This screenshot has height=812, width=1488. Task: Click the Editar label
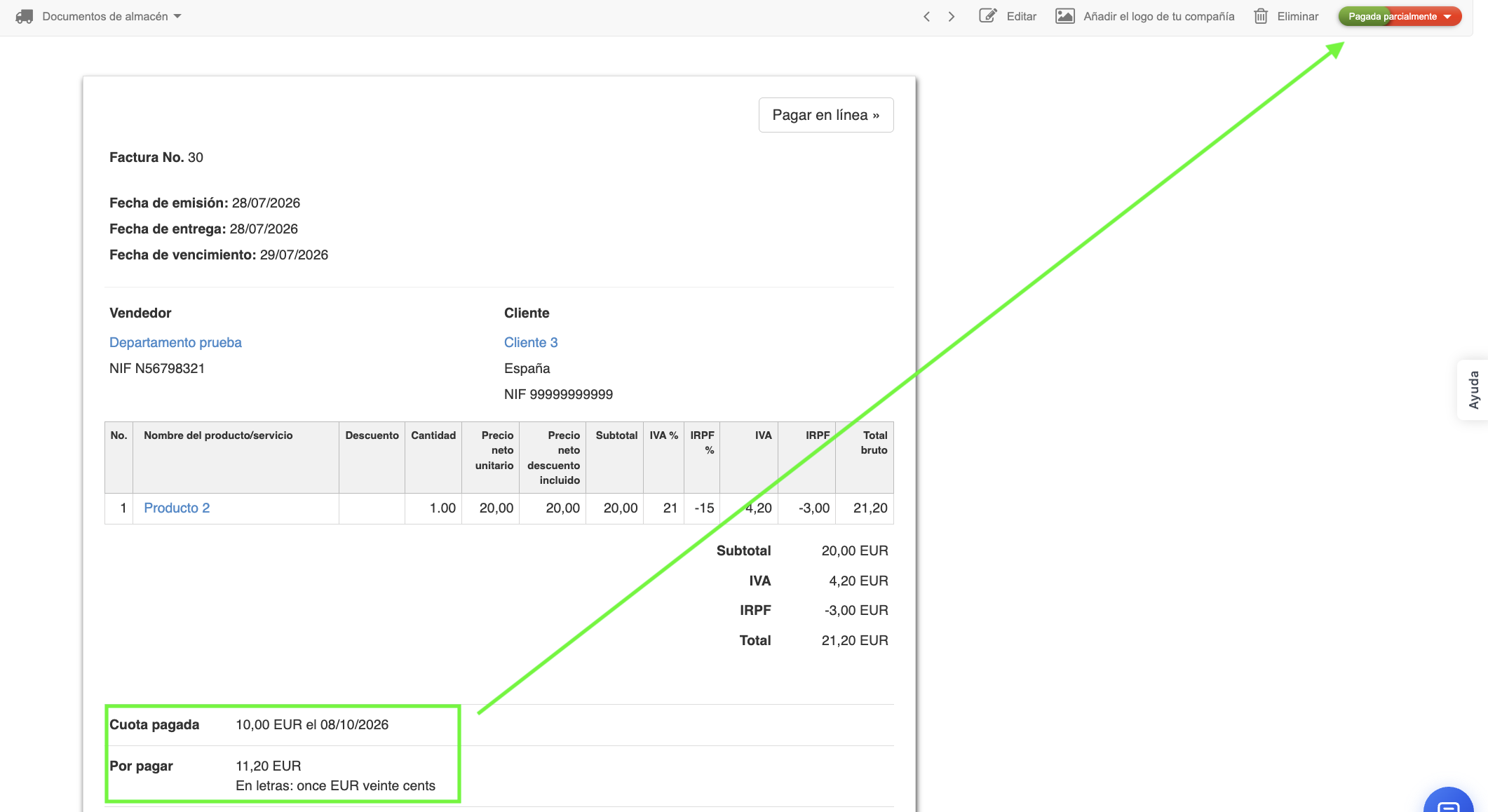(1021, 16)
